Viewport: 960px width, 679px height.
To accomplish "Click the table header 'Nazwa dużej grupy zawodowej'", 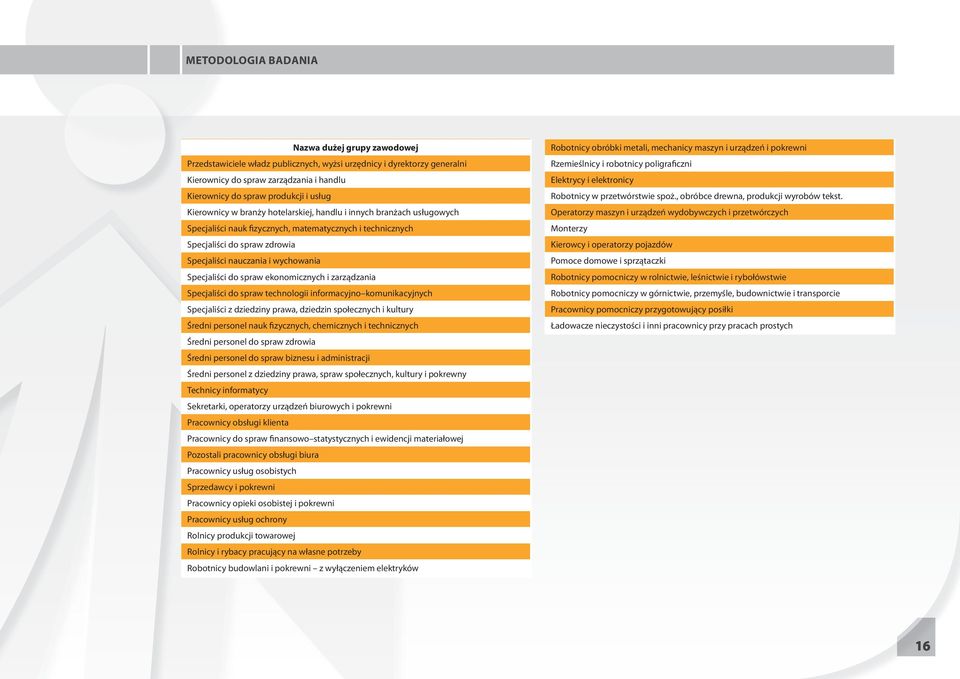I will (x=355, y=148).
